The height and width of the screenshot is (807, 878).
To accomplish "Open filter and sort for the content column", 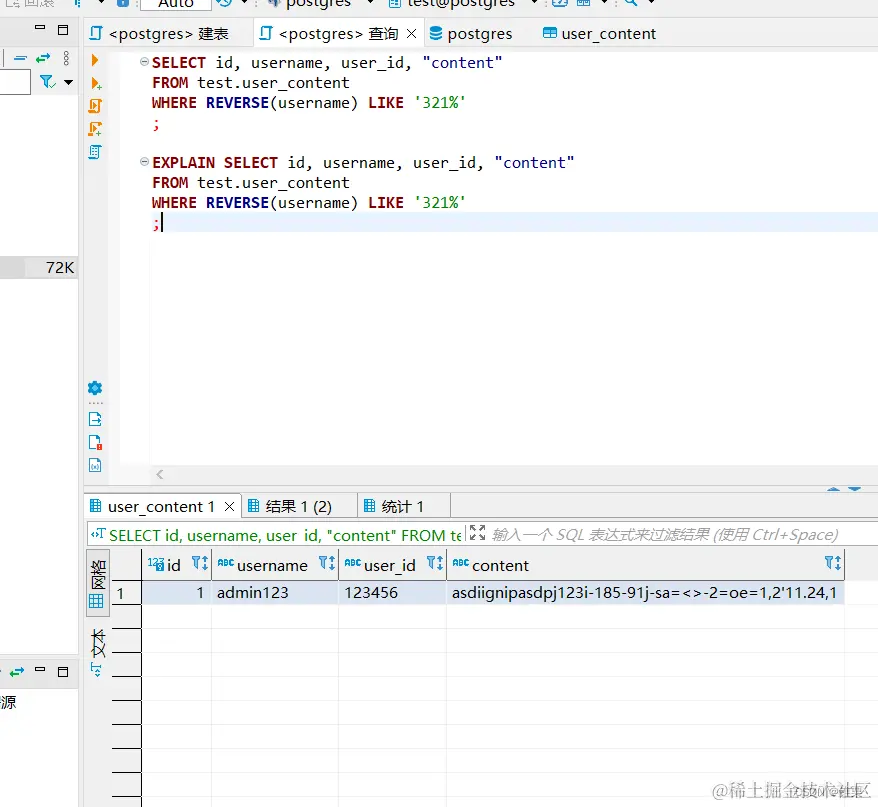I will (x=833, y=563).
